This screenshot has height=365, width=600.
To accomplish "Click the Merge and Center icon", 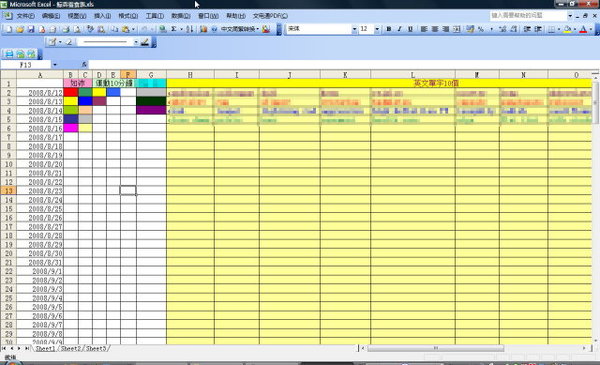I will click(457, 29).
